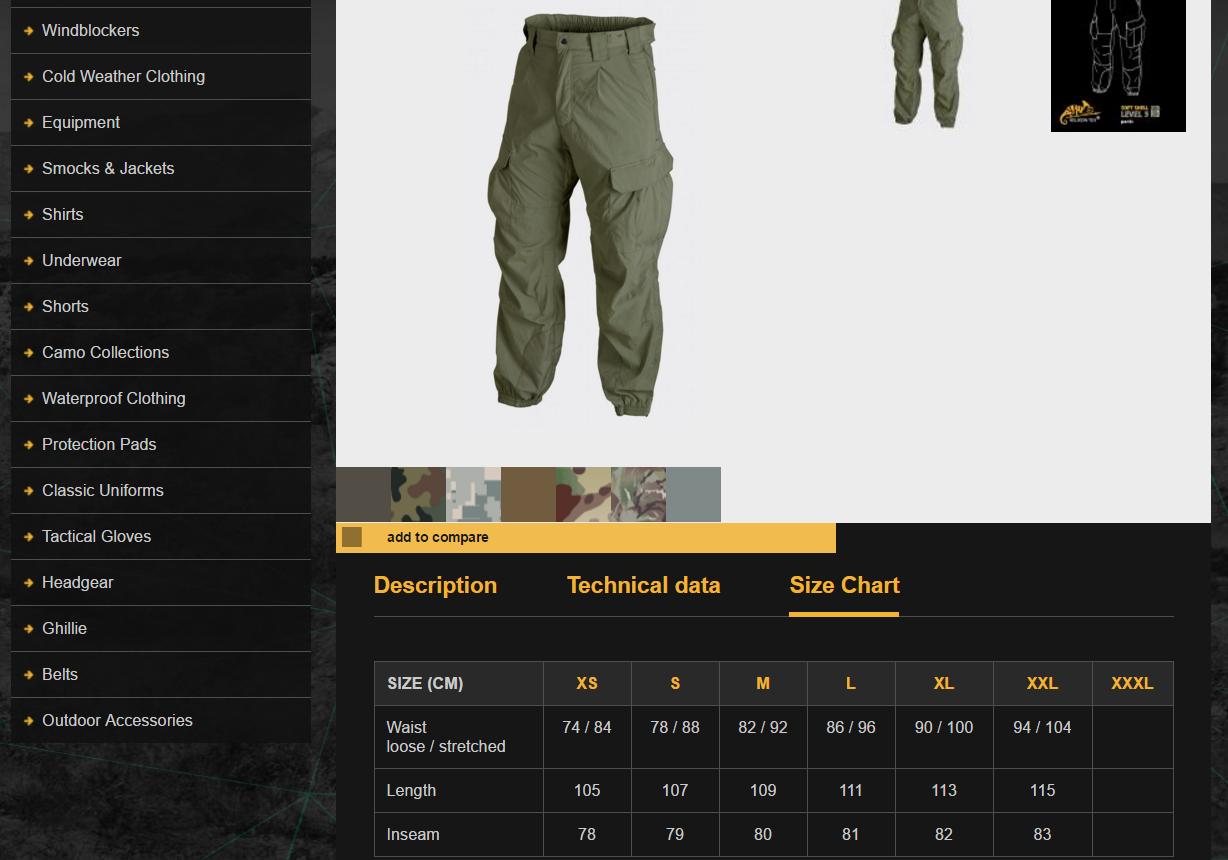View the Soft Shell Level 5 label thumbnail
This screenshot has height=860, width=1228.
click(1117, 66)
